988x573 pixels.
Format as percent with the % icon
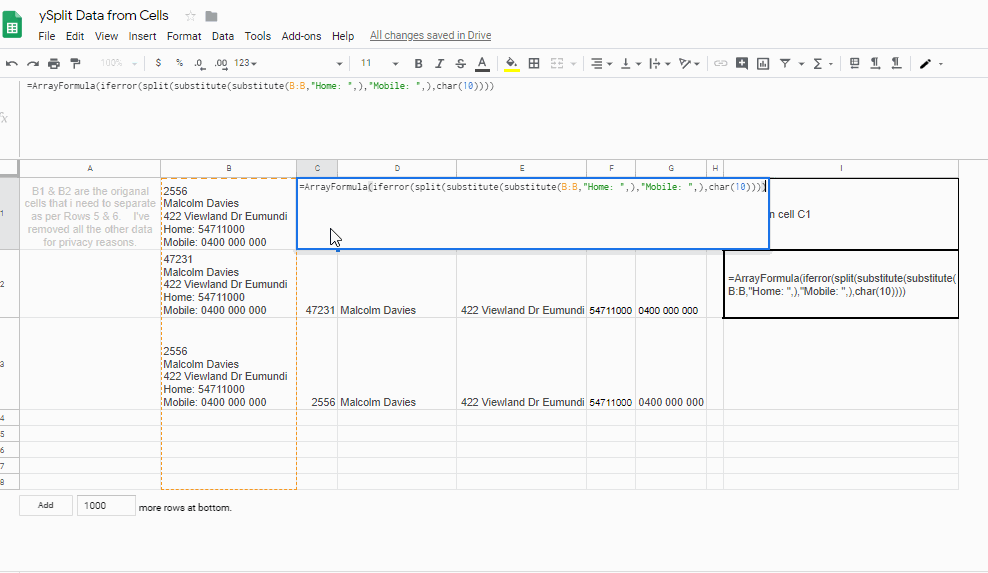[180, 63]
